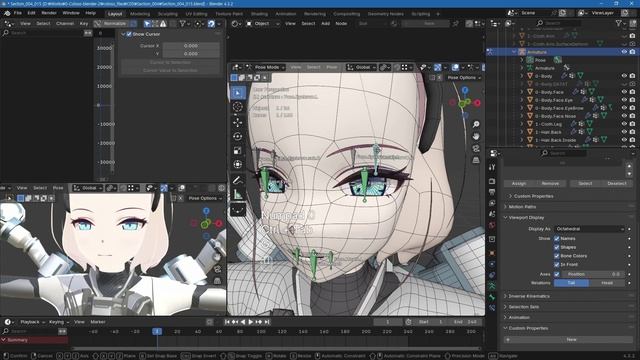Toggle the In Front checkbox

[557, 265]
